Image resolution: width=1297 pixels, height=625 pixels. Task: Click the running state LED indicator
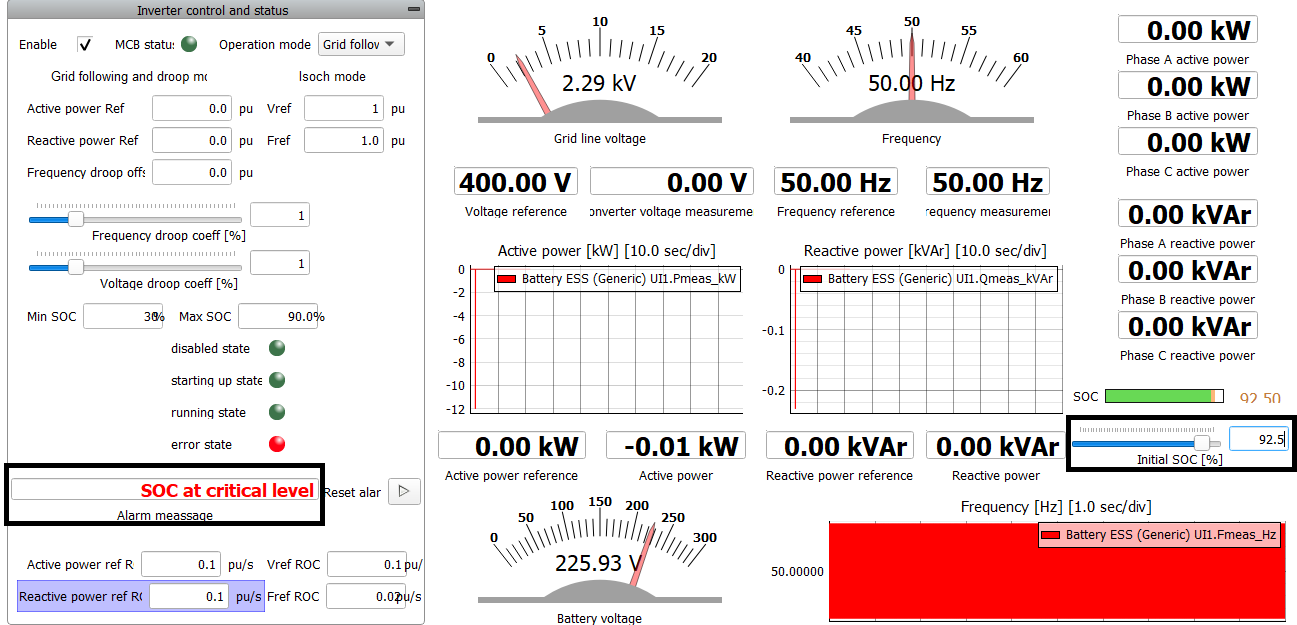coord(278,412)
